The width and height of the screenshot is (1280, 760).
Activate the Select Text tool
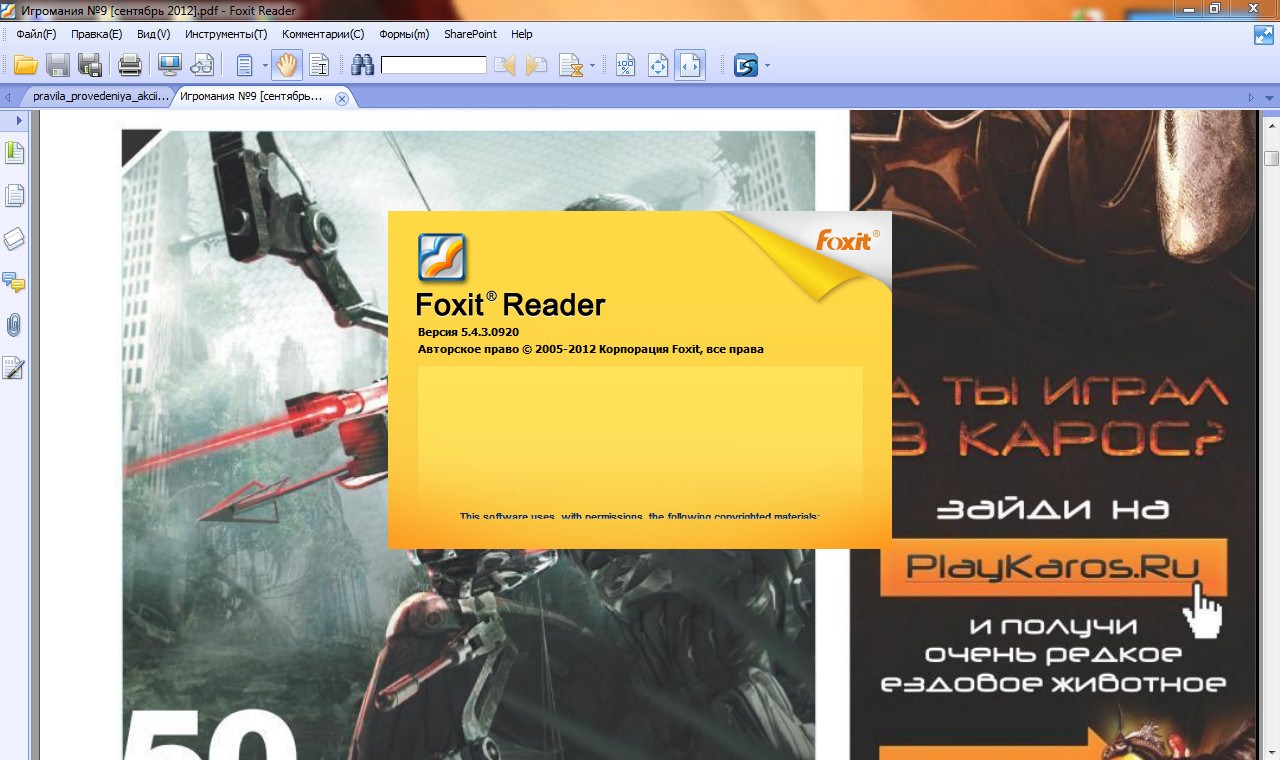pos(319,66)
